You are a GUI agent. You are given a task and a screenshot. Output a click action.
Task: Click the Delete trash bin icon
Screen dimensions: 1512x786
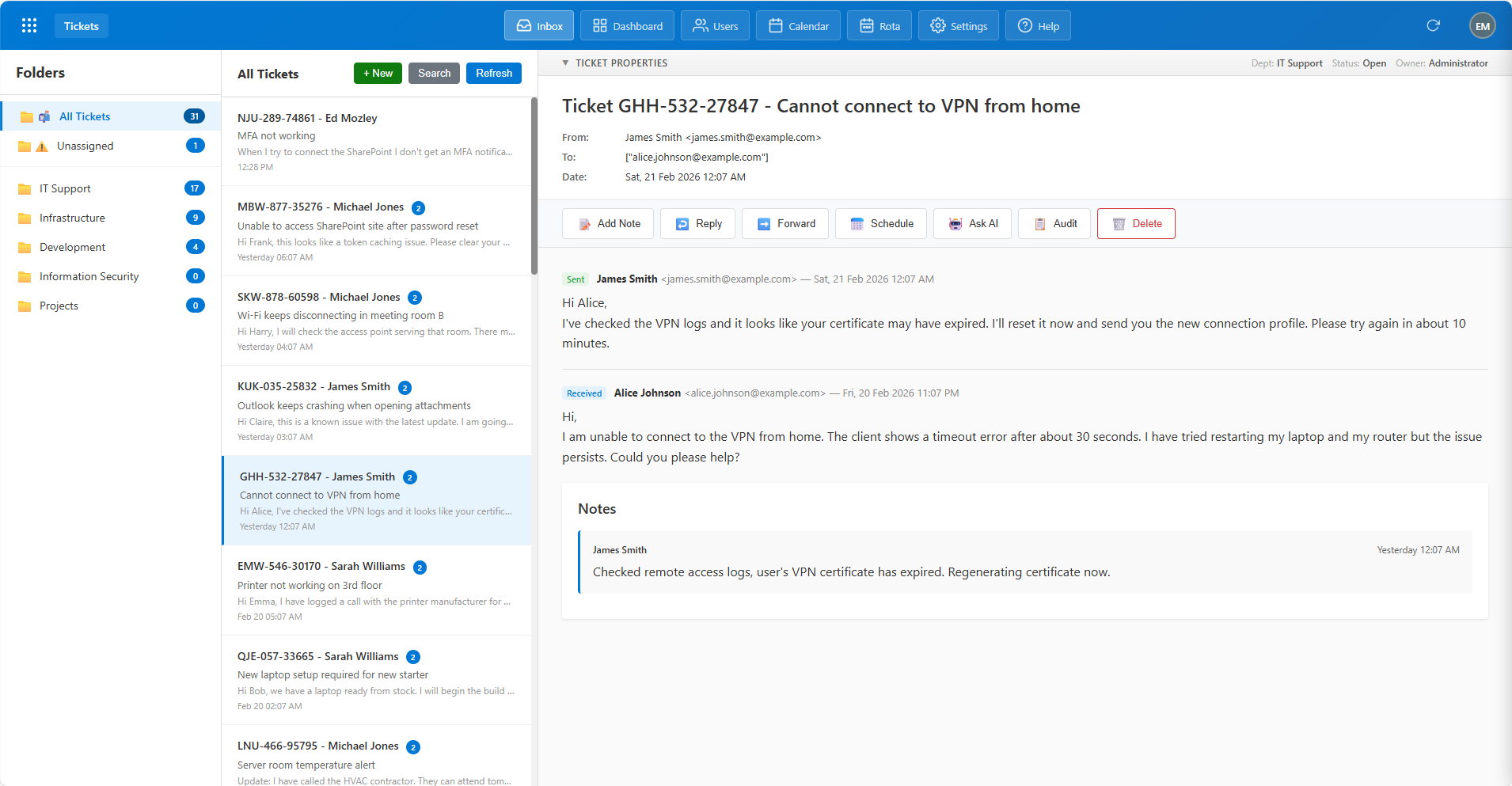1119,224
